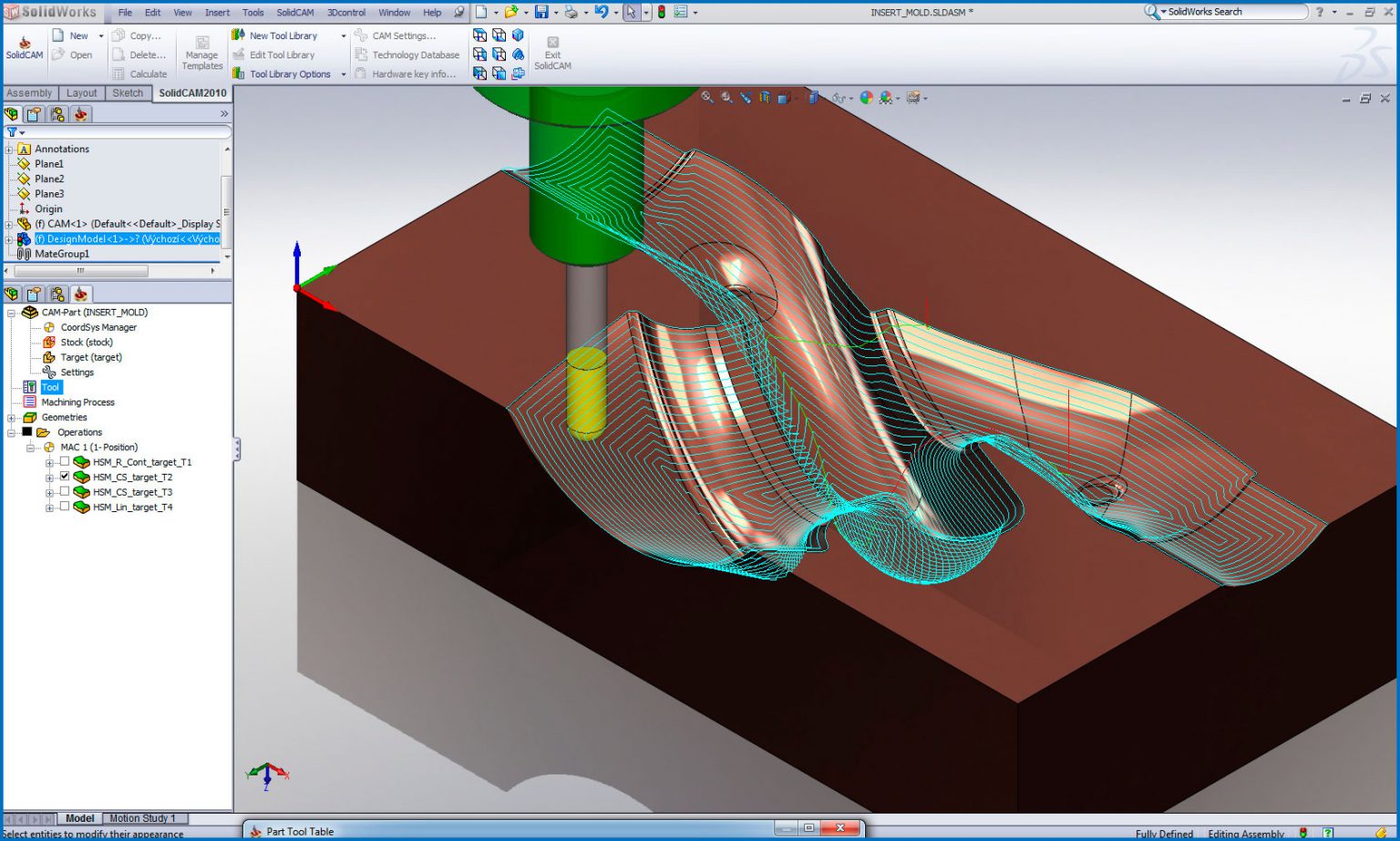Collapse the Operations tree node
Screen dimensions: 1400x841
pyautogui.click(x=11, y=432)
